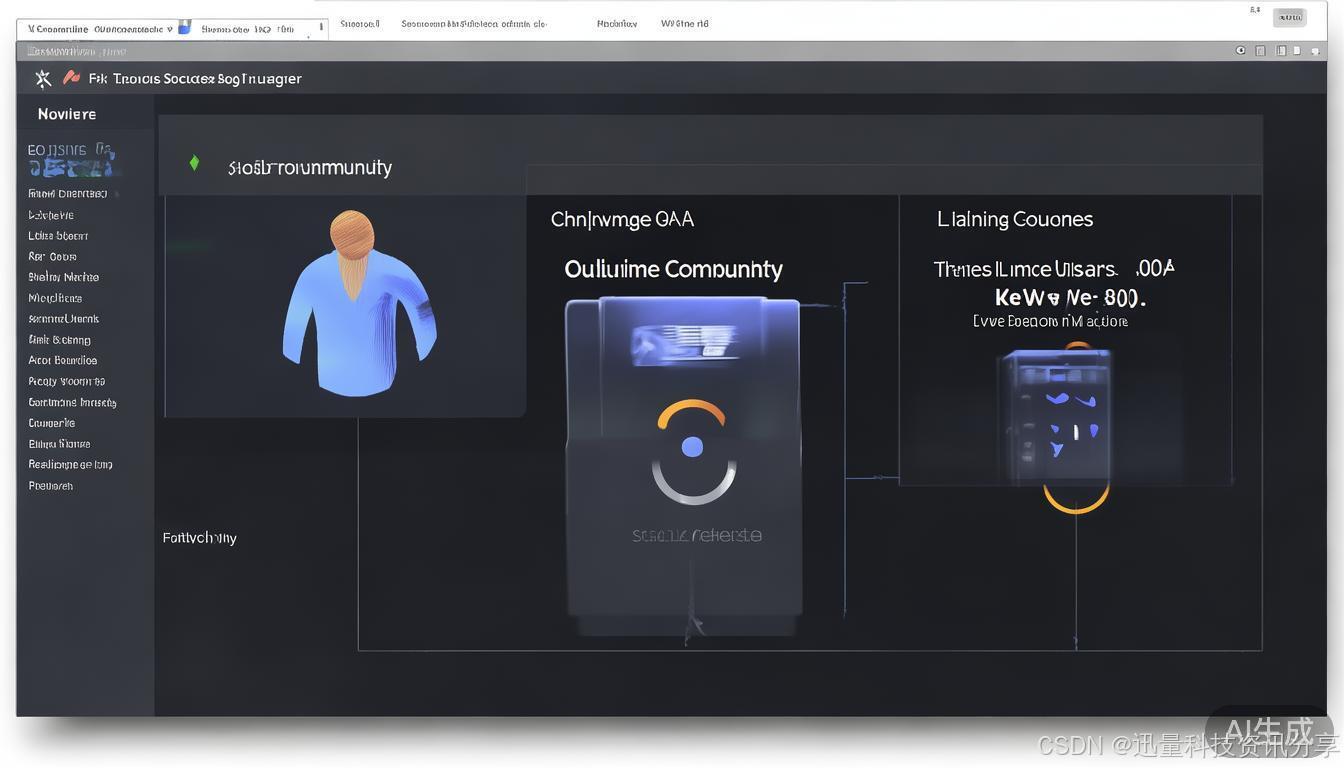This screenshot has width=1344, height=768.
Task: Click the green diamond icon
Action: pyautogui.click(x=194, y=163)
